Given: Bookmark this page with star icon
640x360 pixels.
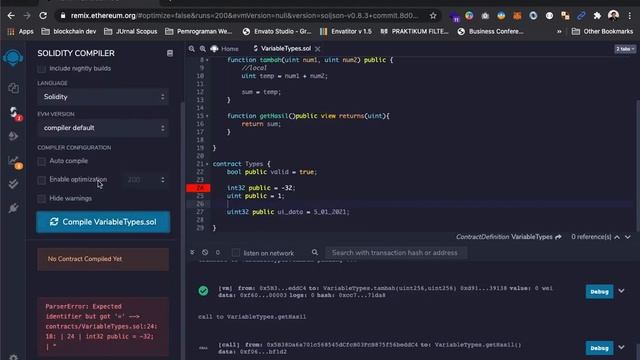Looking at the screenshot, I should click(433, 16).
